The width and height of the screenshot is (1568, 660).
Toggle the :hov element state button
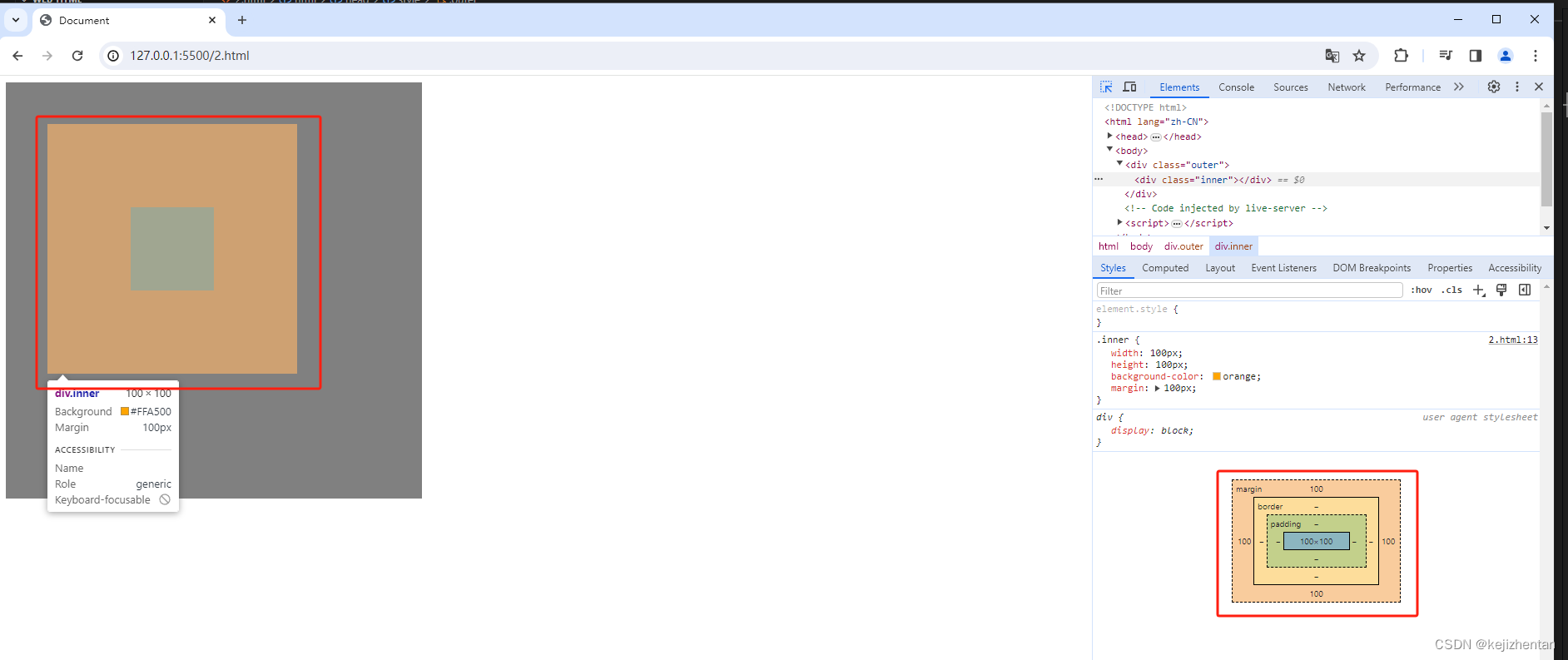pyautogui.click(x=1422, y=290)
